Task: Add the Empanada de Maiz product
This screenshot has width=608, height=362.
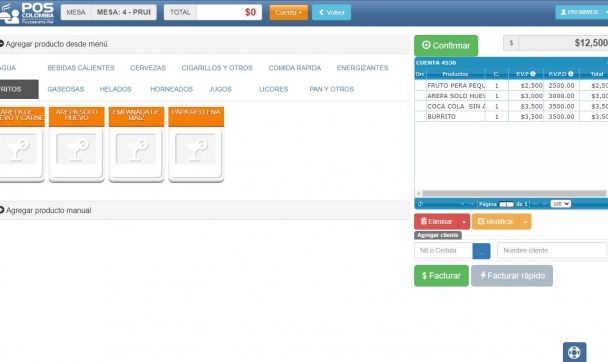Action: click(x=136, y=144)
